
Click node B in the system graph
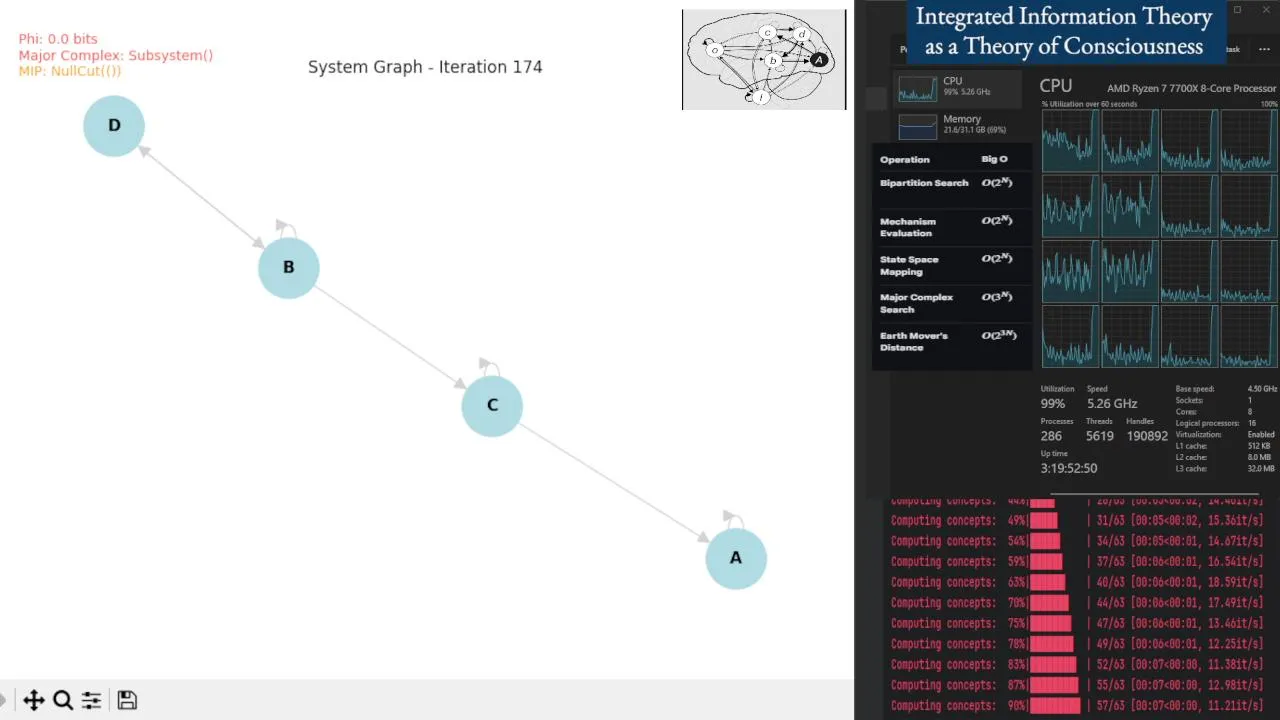point(288,267)
